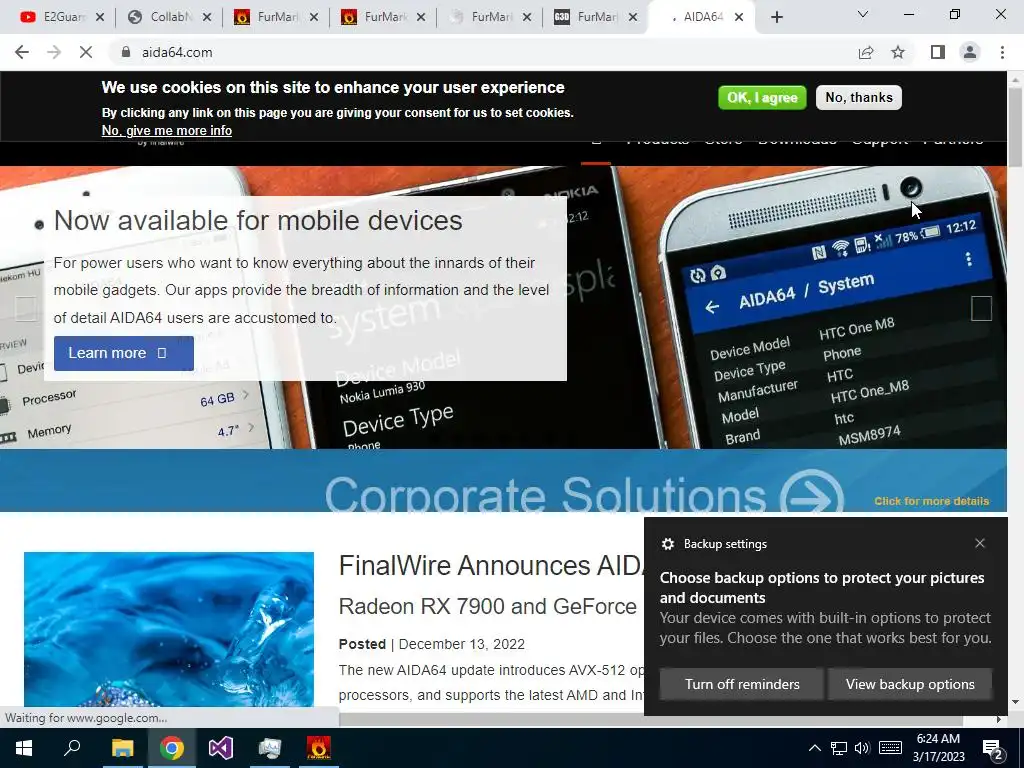Close the E2Guar tab
Viewport: 1024px width, 768px height.
[x=100, y=18]
